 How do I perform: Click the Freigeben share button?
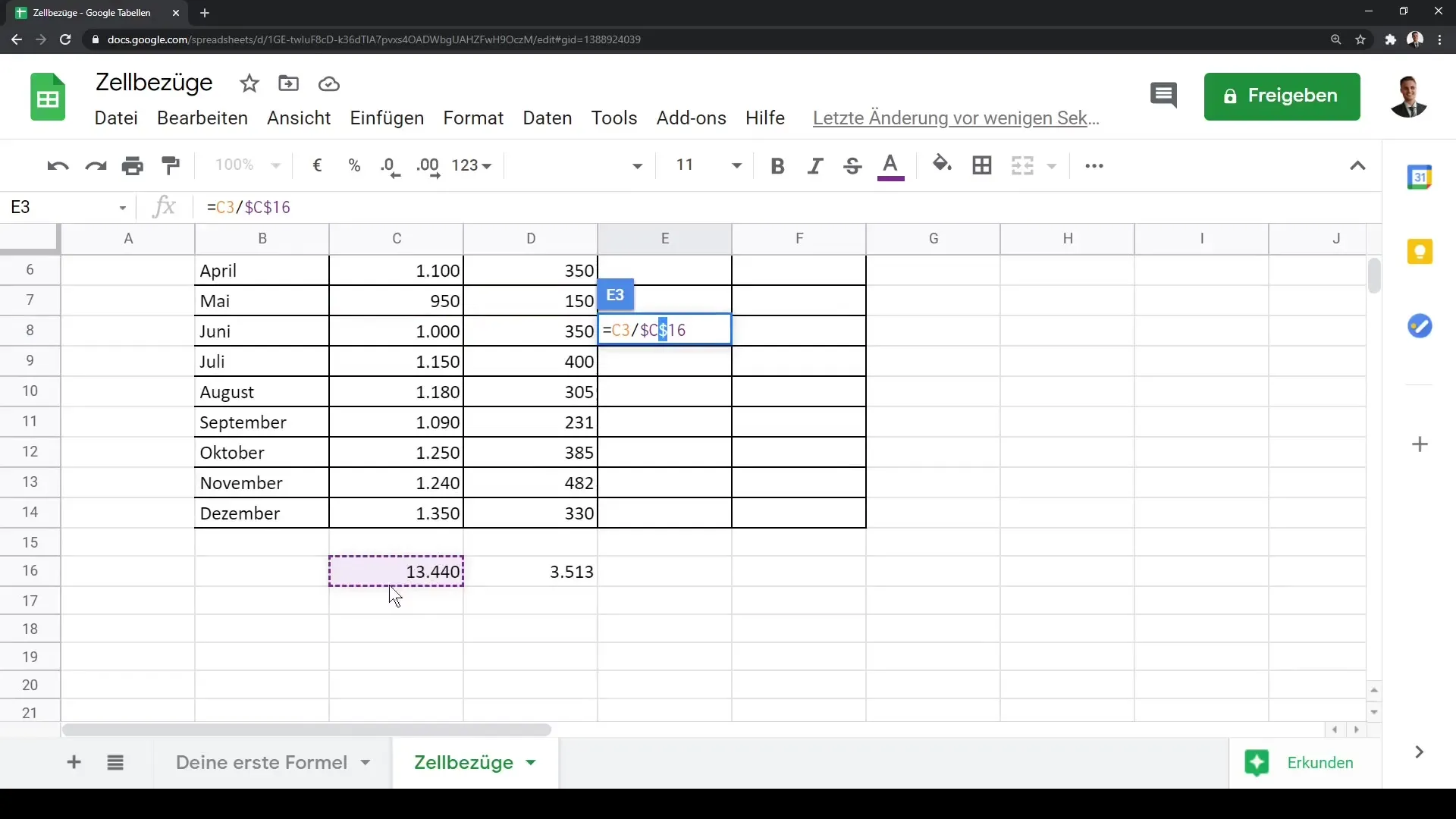coord(1282,95)
